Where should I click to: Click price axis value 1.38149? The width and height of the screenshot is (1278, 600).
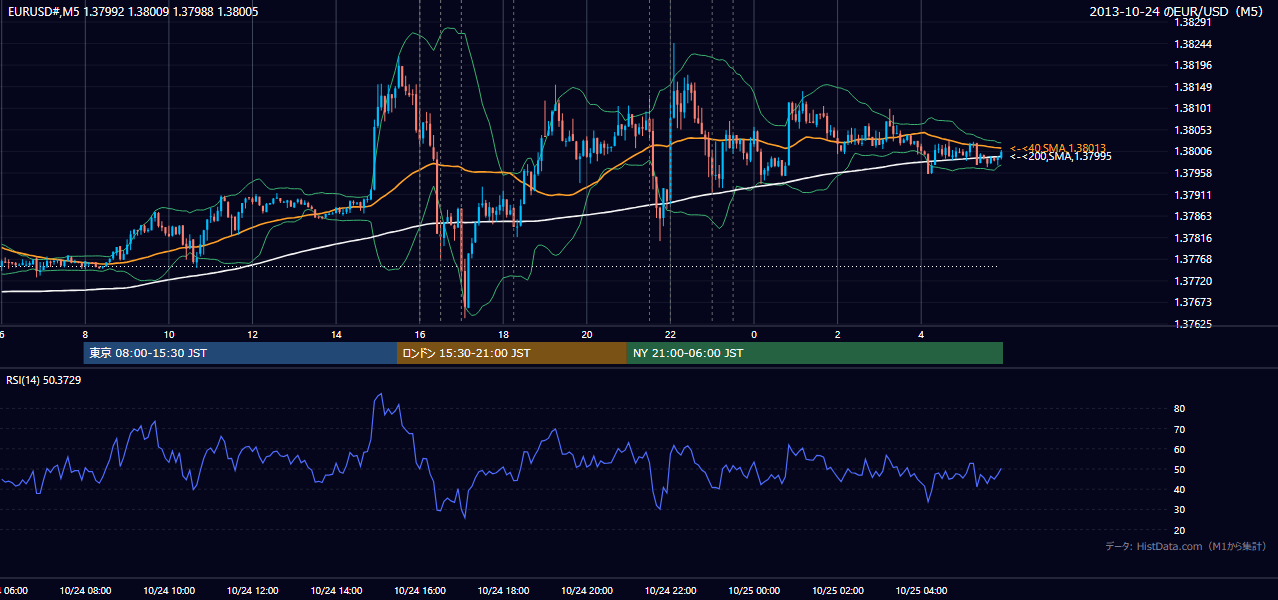tap(1192, 87)
